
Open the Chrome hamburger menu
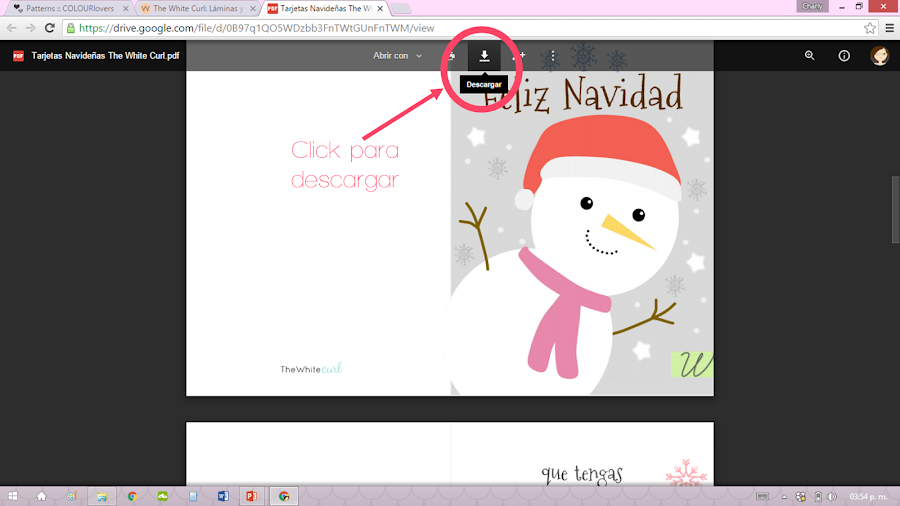click(890, 28)
